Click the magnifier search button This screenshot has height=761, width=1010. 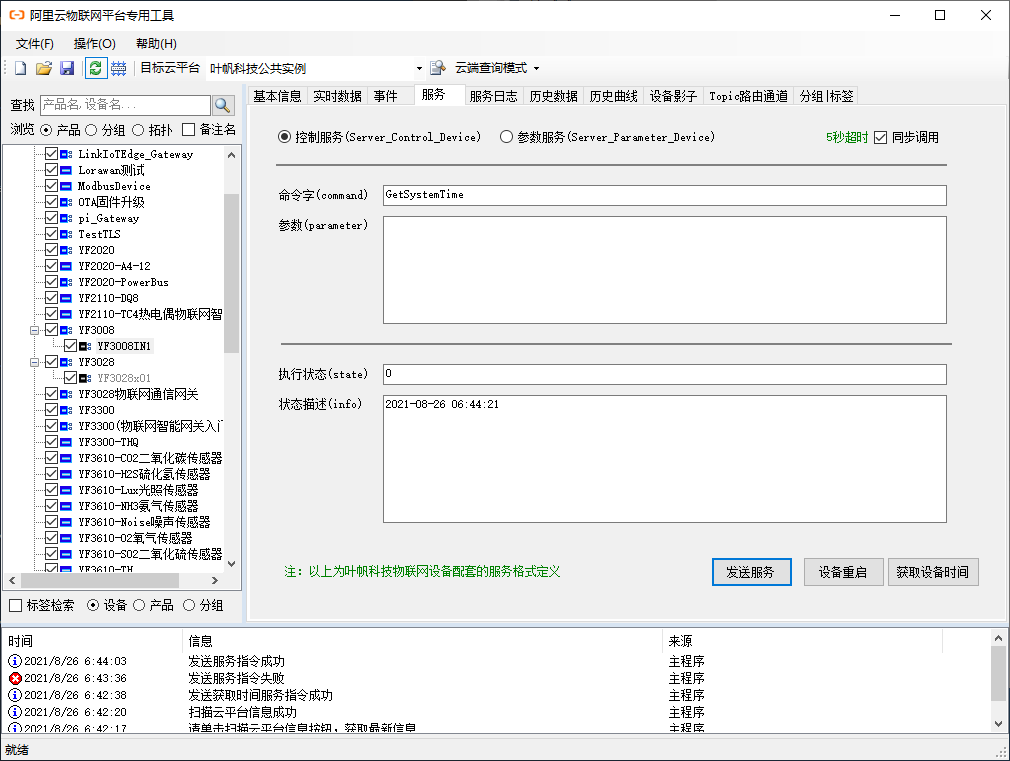(223, 105)
